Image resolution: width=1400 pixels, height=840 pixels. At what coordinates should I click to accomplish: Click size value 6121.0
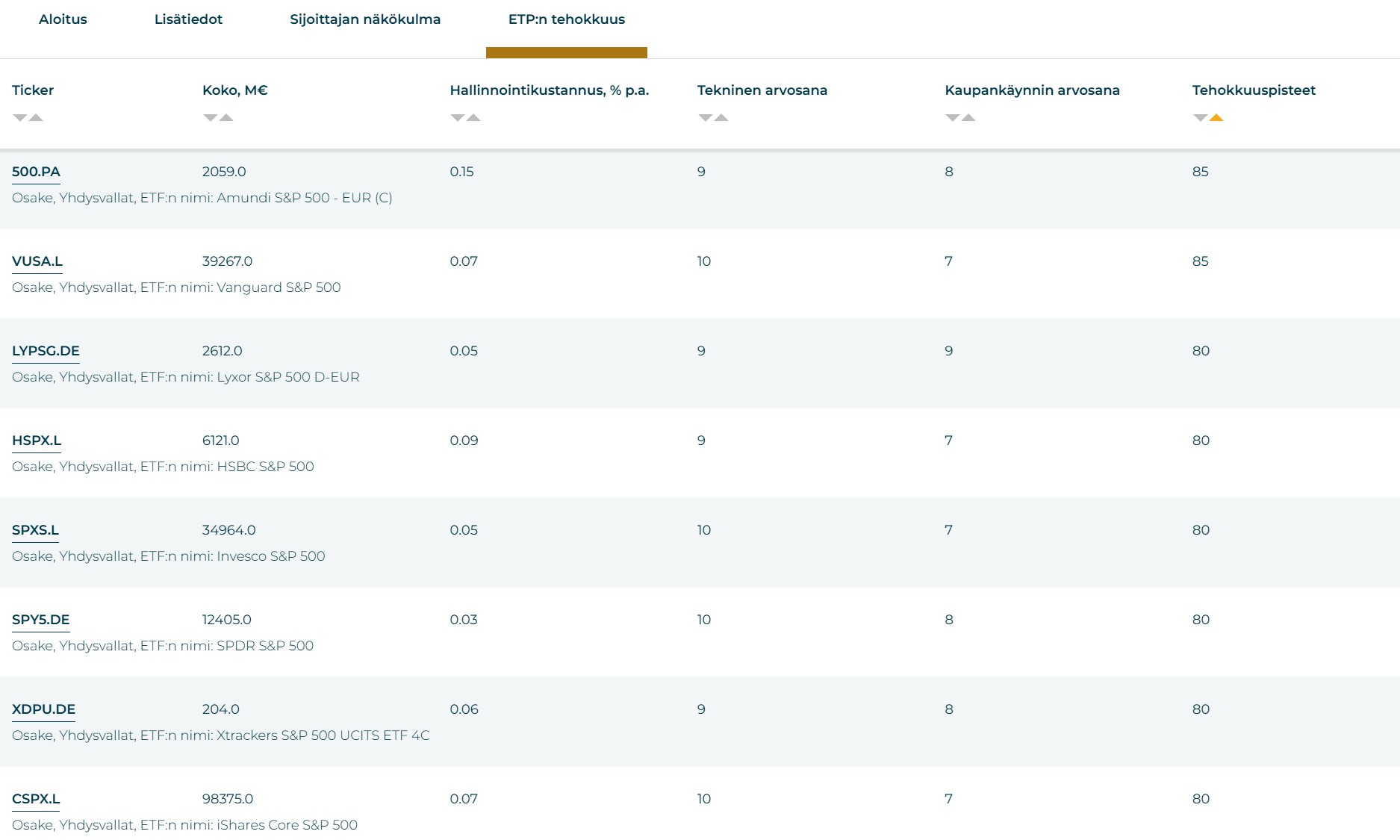click(x=221, y=441)
